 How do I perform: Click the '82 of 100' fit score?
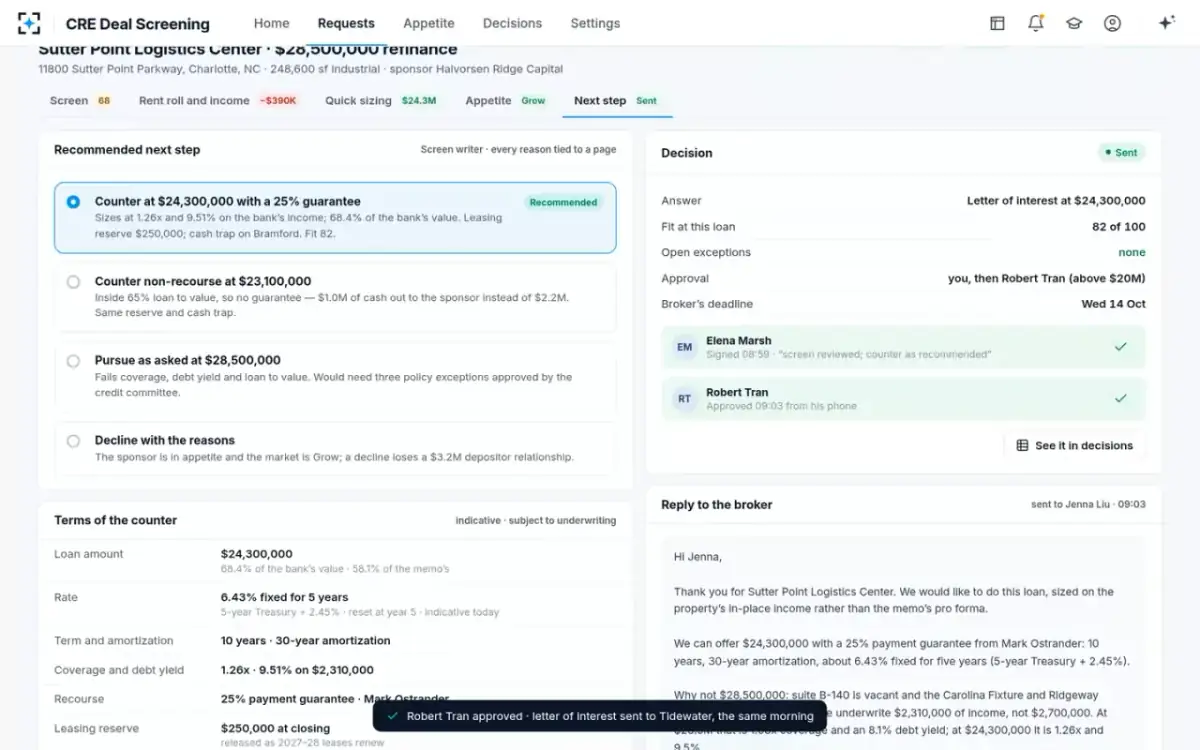[x=1119, y=227]
